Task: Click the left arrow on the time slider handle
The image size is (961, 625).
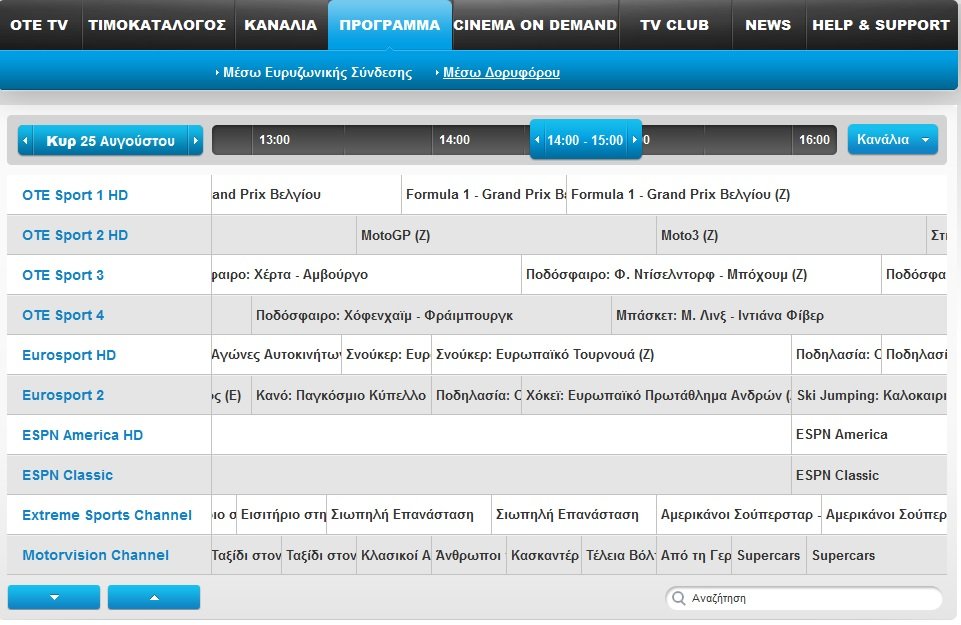Action: click(x=537, y=140)
